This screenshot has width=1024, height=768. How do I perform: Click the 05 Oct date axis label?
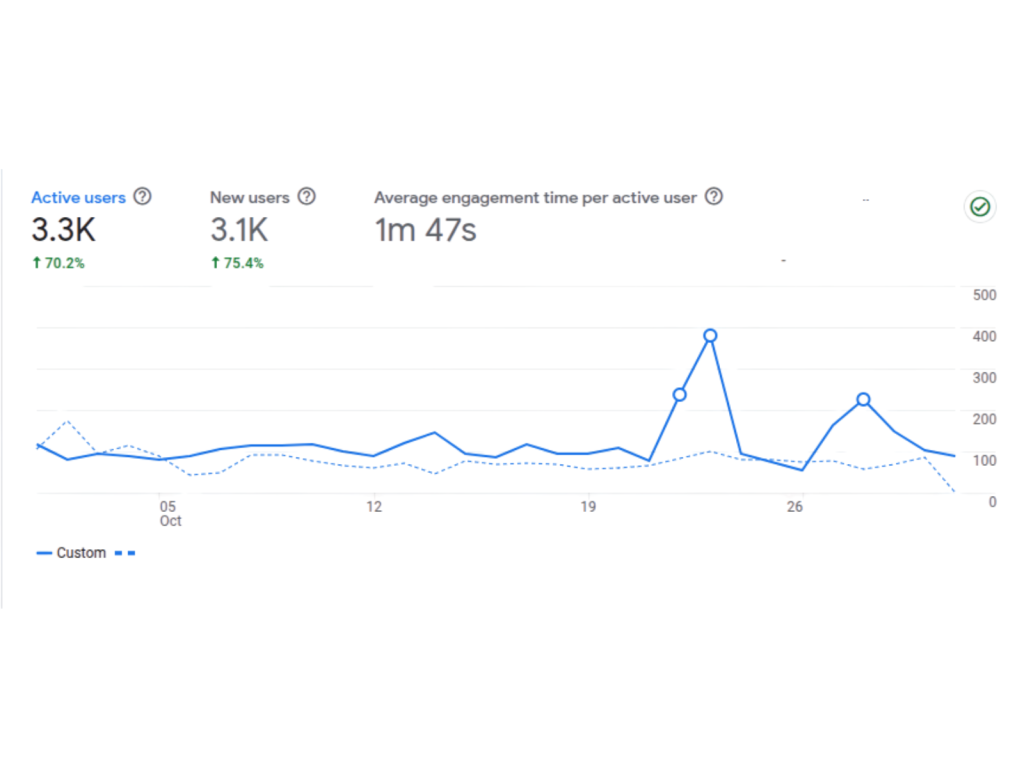170,514
